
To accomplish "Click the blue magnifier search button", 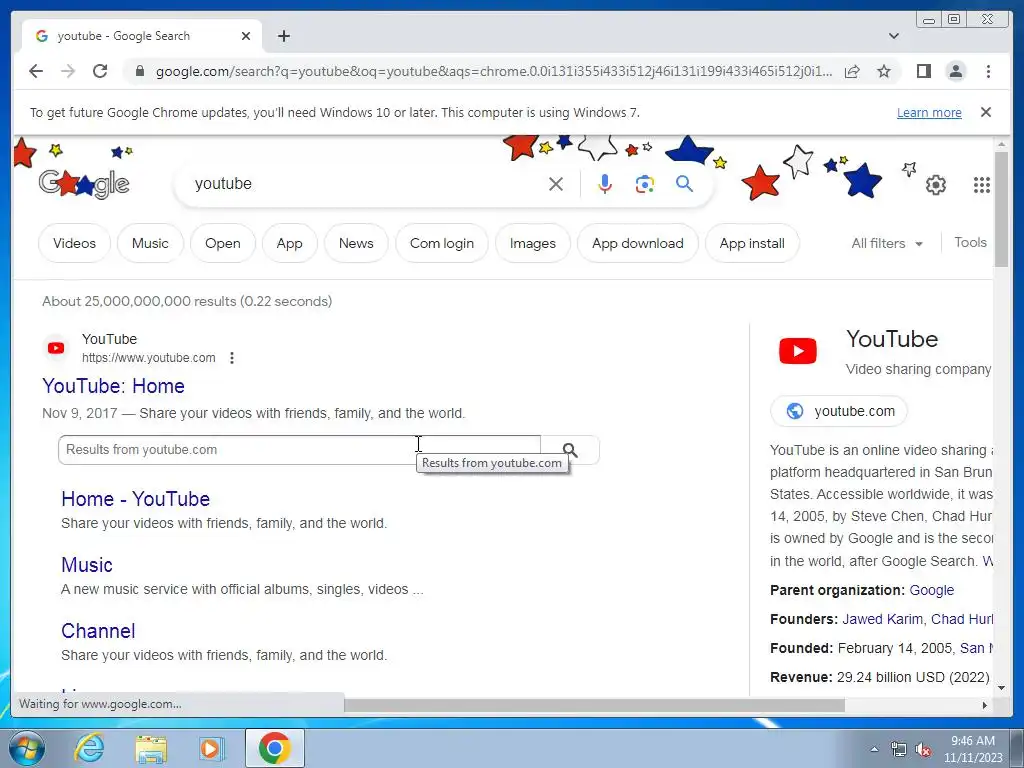I will pyautogui.click(x=684, y=184).
